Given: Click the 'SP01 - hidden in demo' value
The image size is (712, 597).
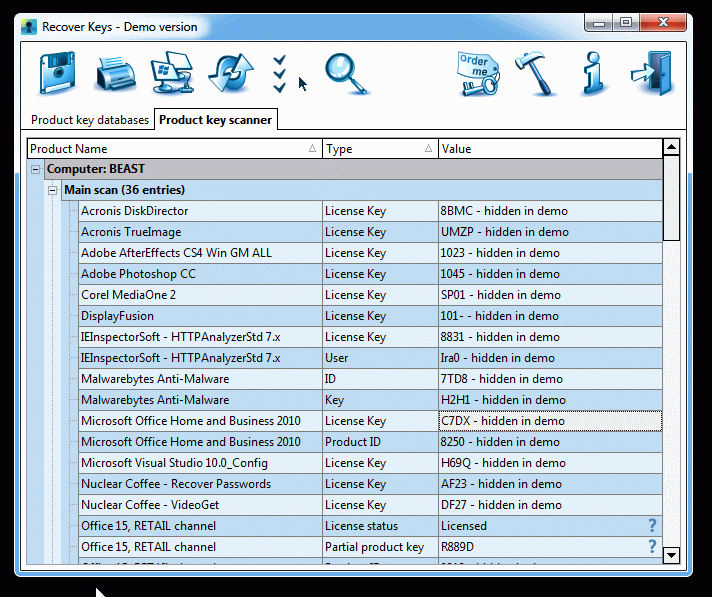Looking at the screenshot, I should [550, 295].
